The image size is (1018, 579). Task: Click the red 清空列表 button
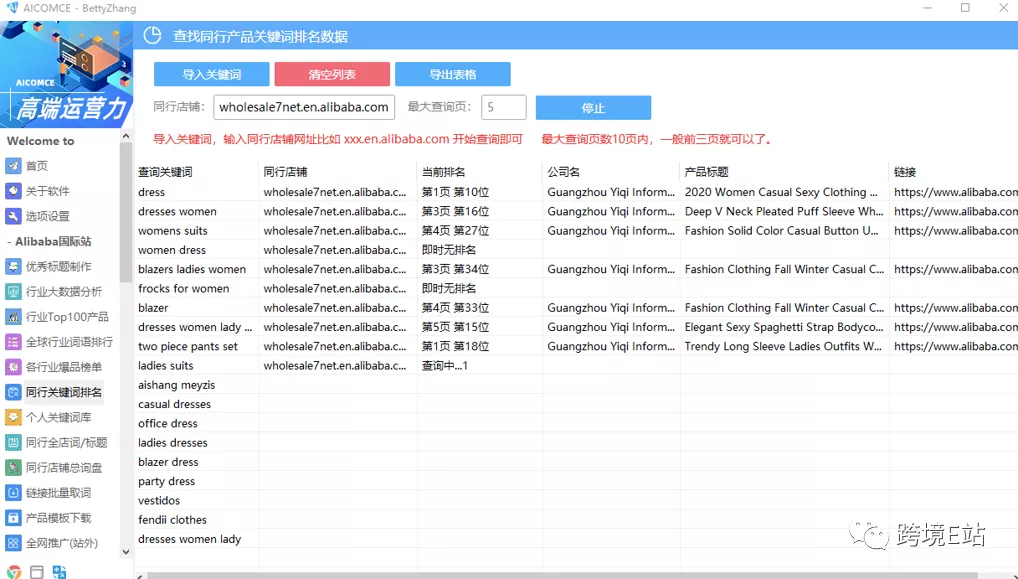(332, 74)
